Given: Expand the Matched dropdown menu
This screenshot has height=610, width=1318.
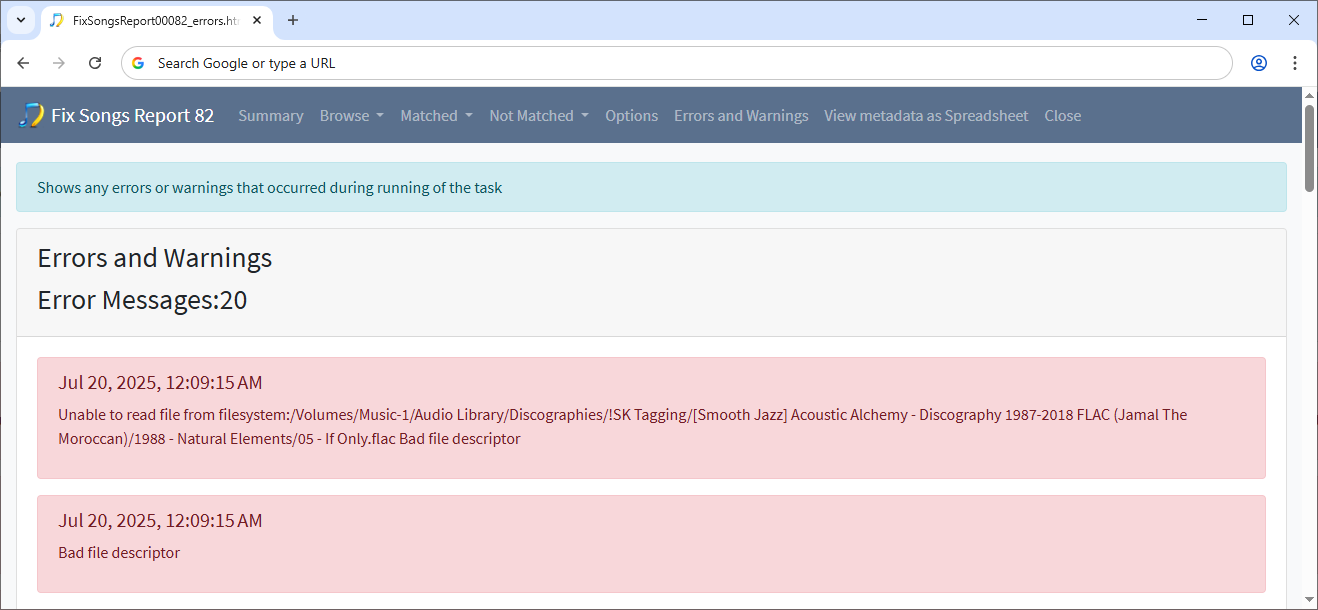Looking at the screenshot, I should [437, 116].
